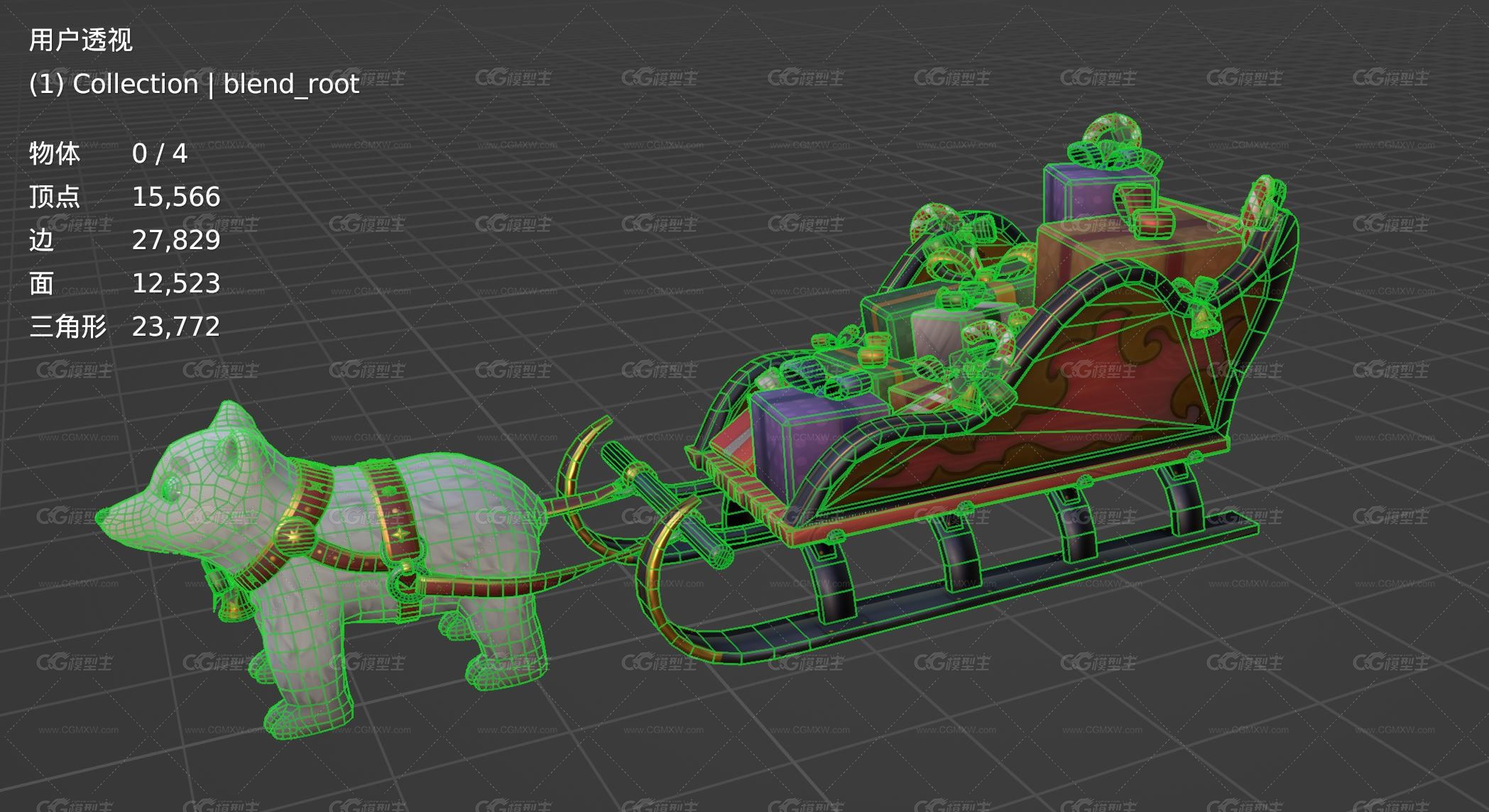This screenshot has width=1489, height=812.
Task: Click the 物体 statistics label
Action: pos(55,154)
